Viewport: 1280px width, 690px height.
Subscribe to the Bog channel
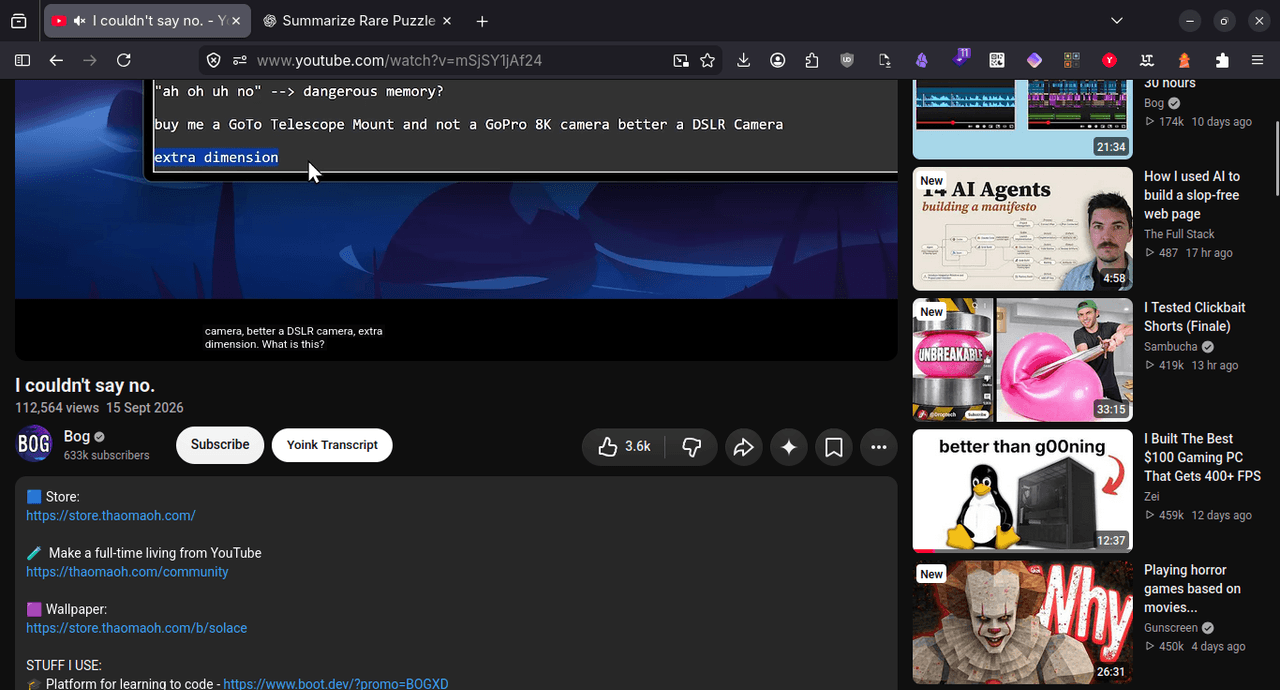220,445
